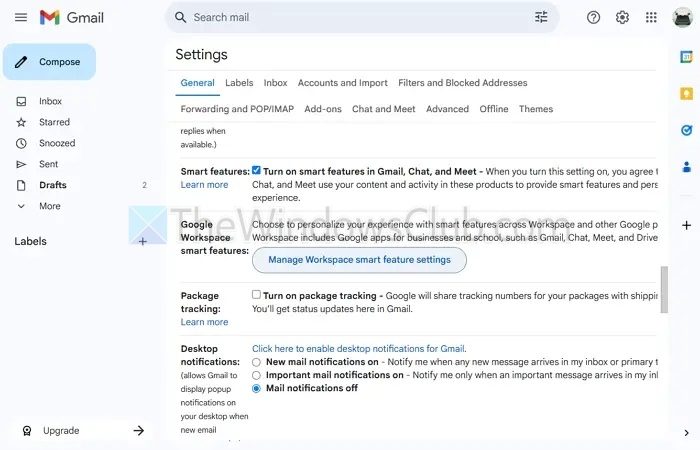Select New mail notifications on
The height and width of the screenshot is (450, 700).
point(256,362)
